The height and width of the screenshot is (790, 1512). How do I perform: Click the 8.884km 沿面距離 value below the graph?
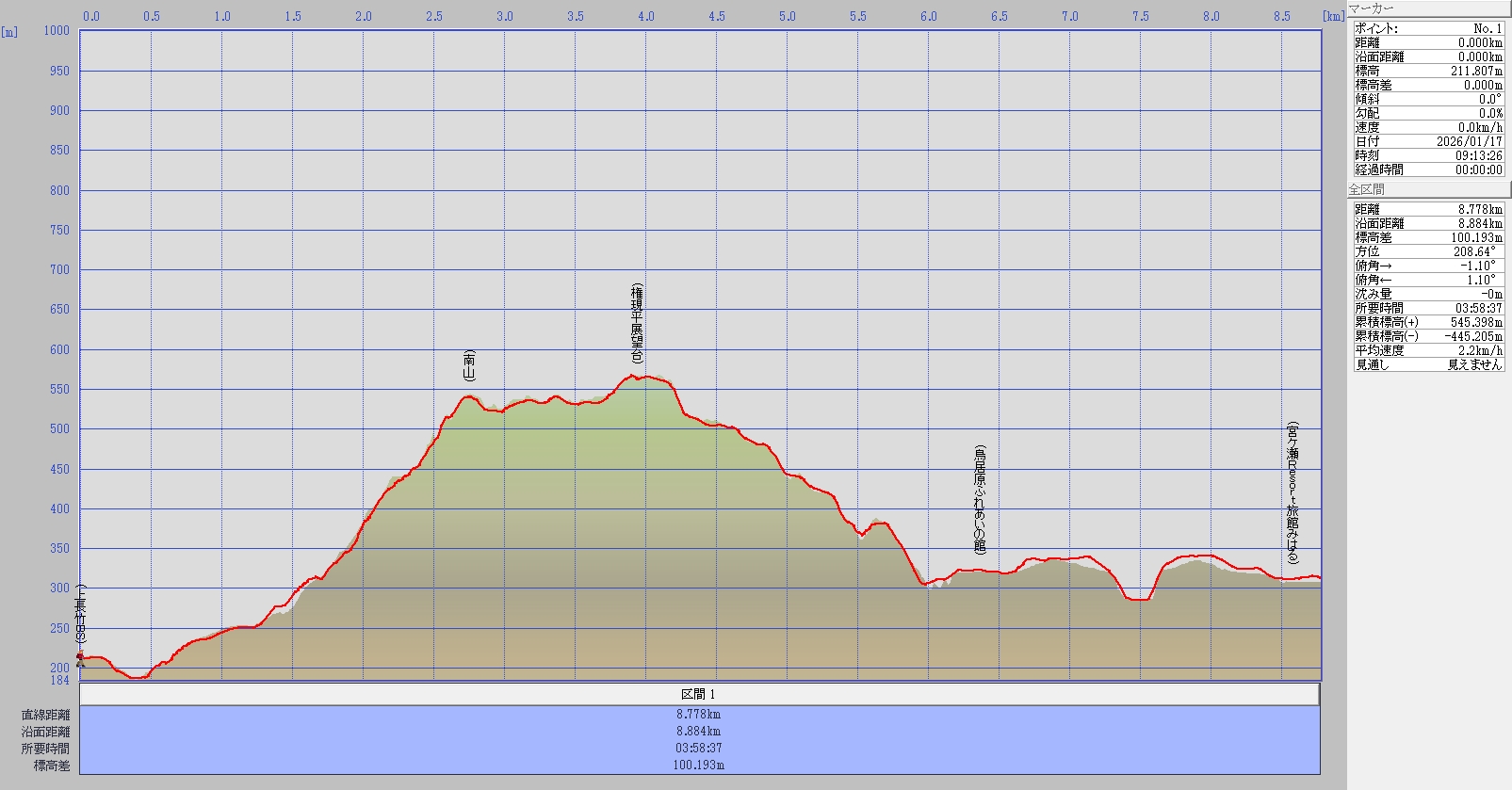point(699,732)
